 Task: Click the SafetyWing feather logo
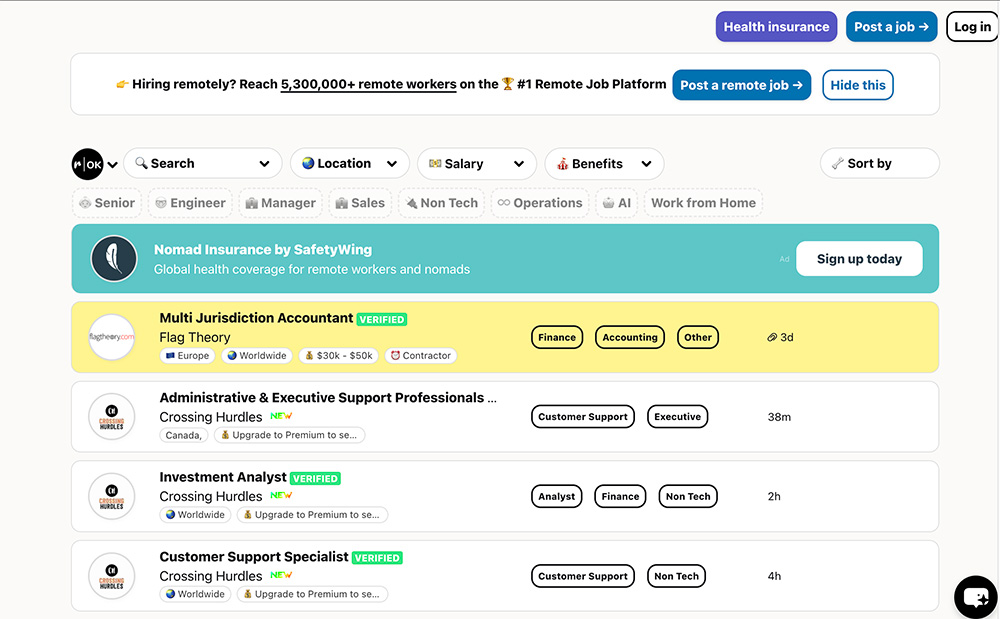point(114,259)
